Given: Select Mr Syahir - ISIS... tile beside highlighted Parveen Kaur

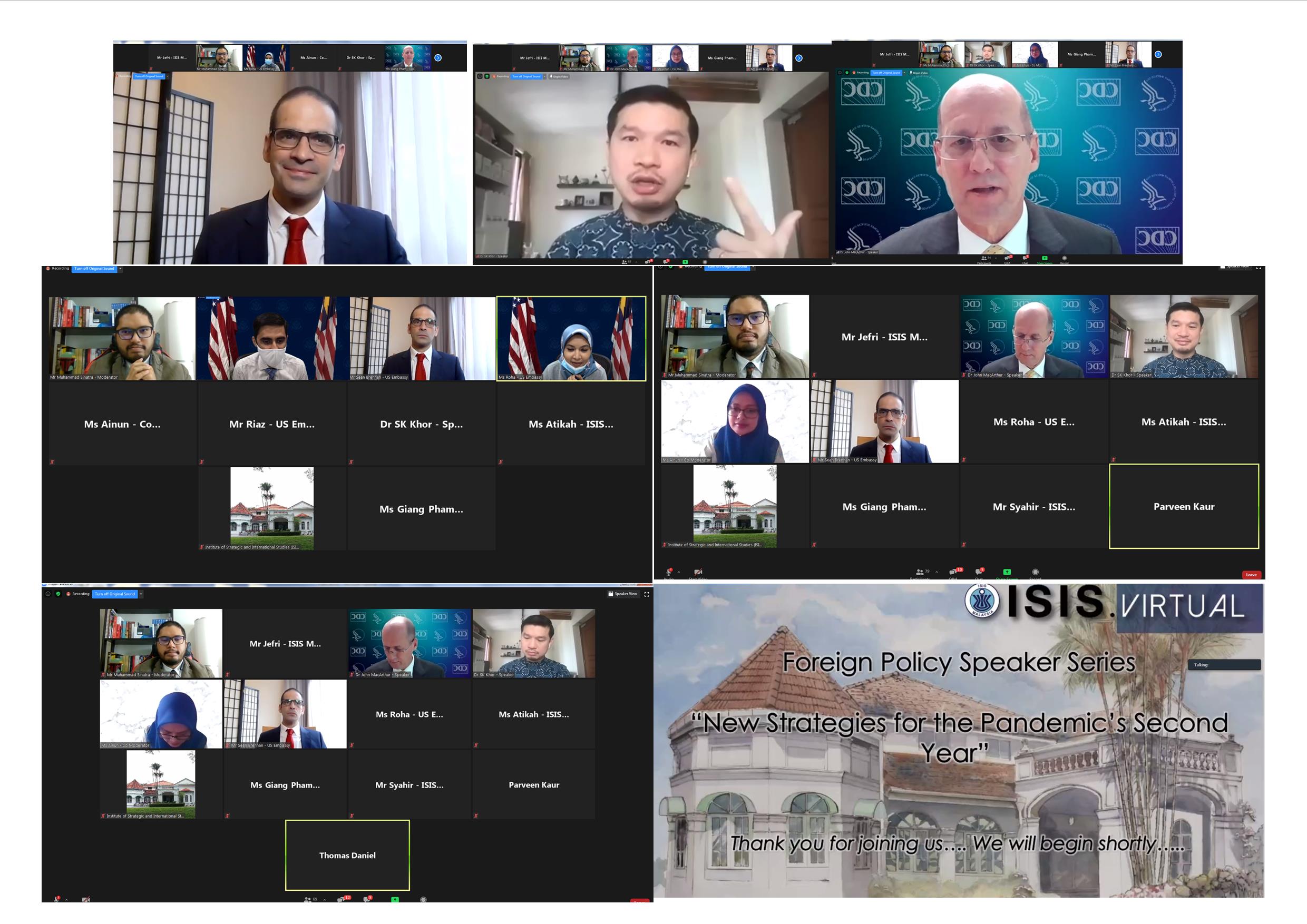Looking at the screenshot, I should [x=1034, y=506].
